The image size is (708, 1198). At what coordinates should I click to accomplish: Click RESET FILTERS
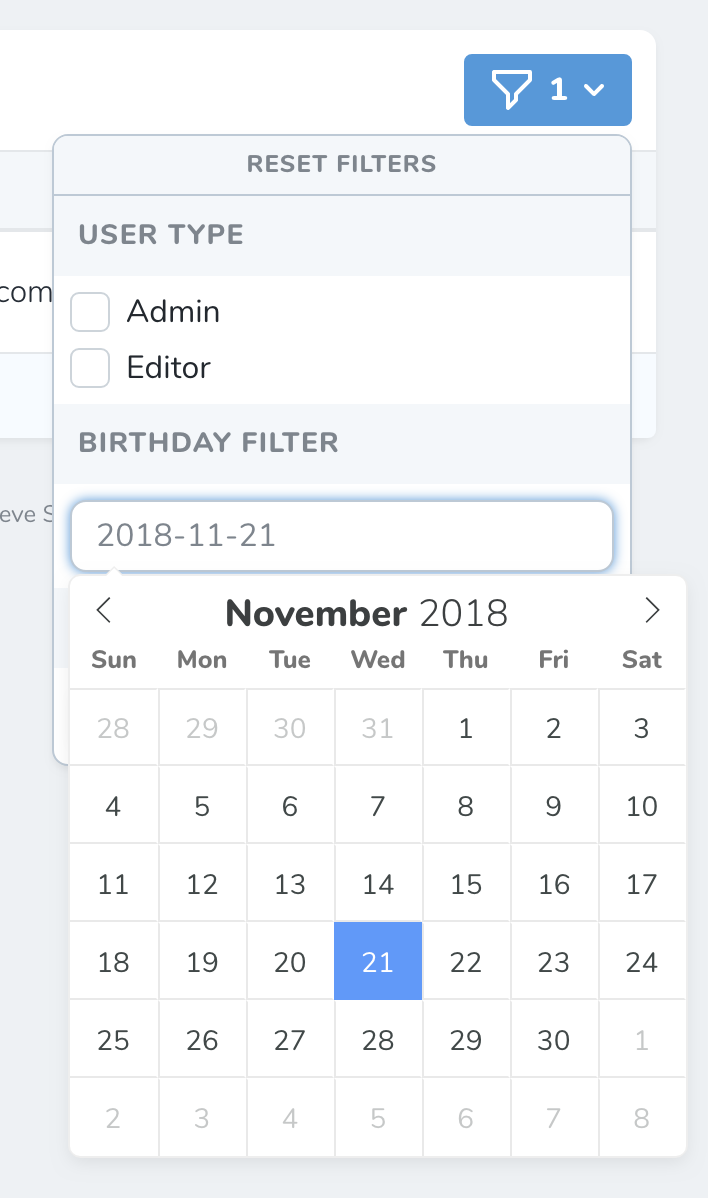342,164
